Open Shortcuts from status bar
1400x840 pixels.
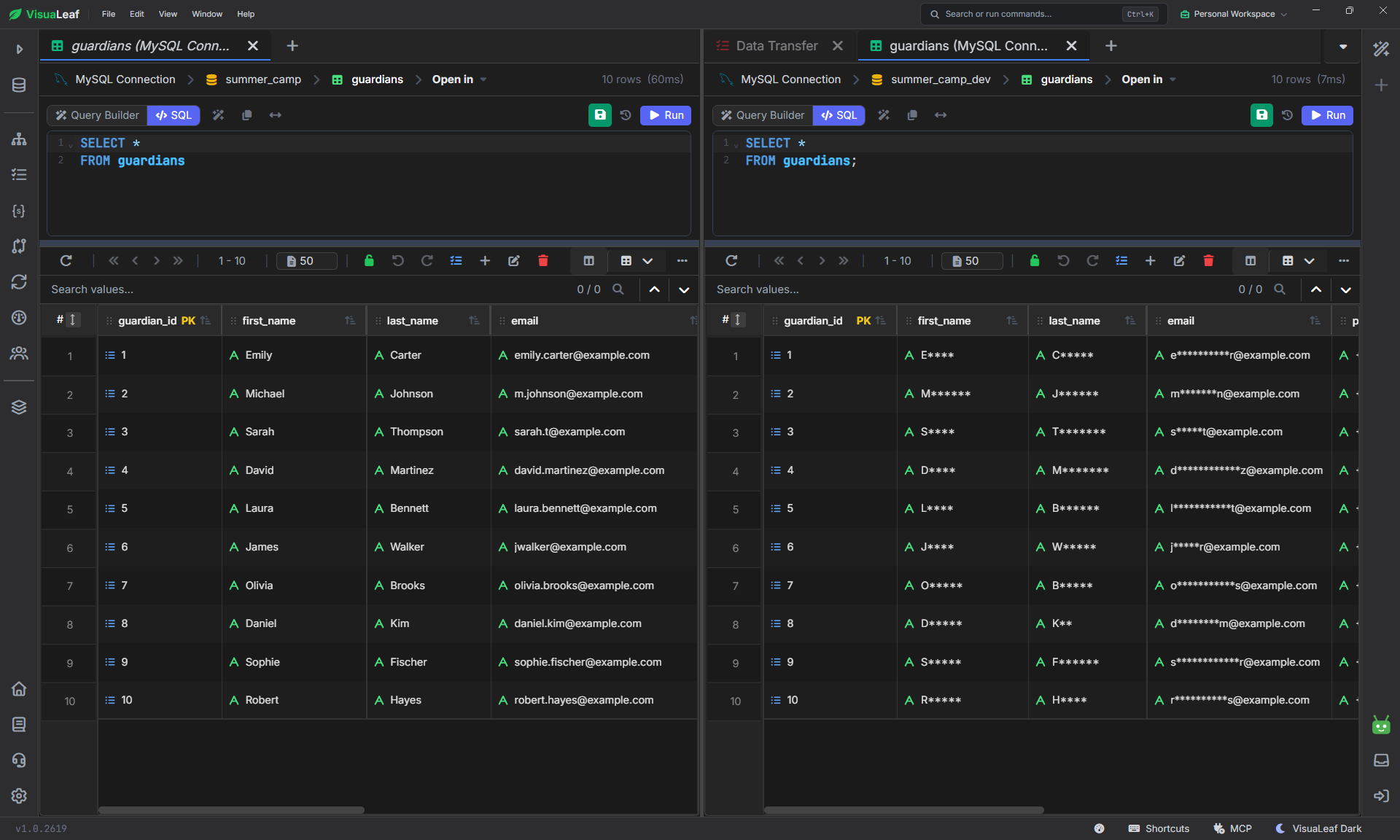(x=1159, y=828)
